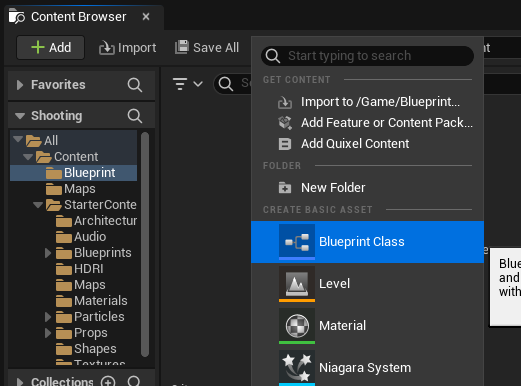Select the Particles folder
The height and width of the screenshot is (386, 521).
click(90, 317)
